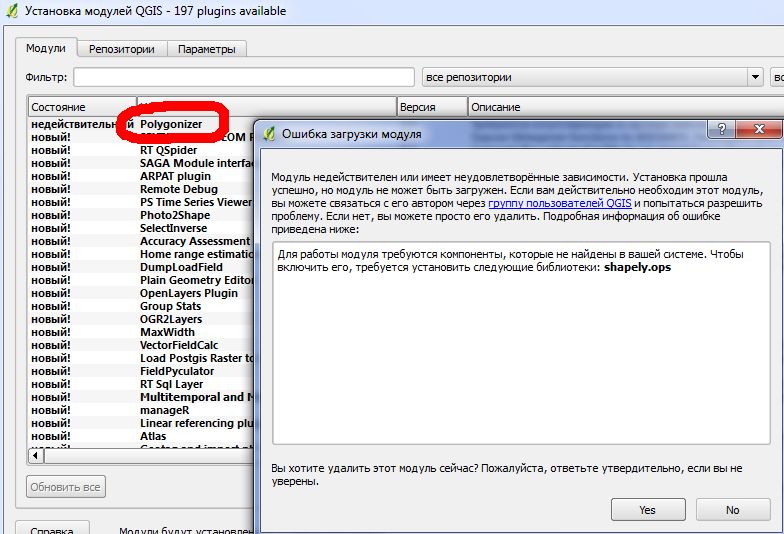The height and width of the screenshot is (534, 784).
Task: Select the manageR plugin
Action: [165, 410]
